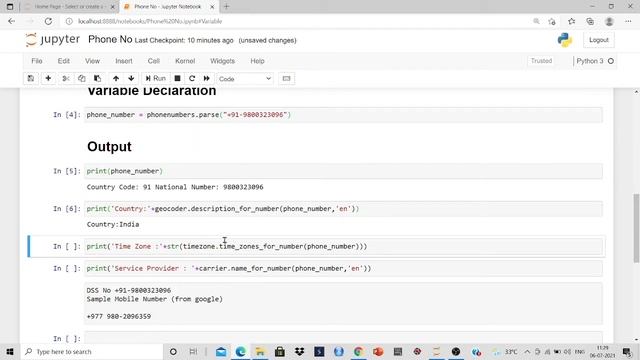640x360 pixels.
Task: Click the Output heading
Action: [x=109, y=147]
